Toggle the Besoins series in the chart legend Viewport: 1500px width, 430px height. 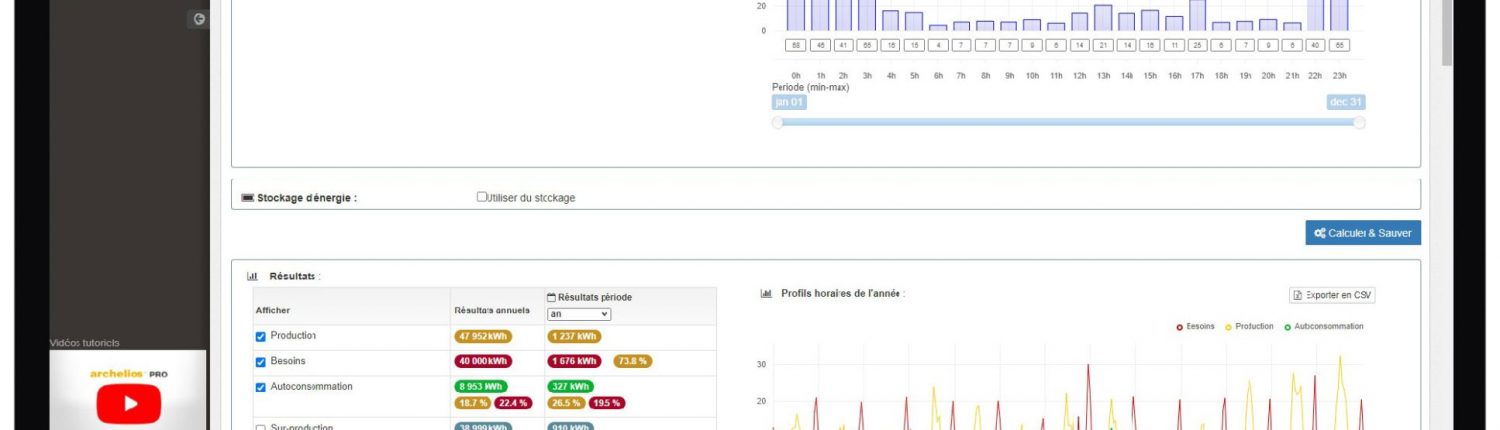[1195, 327]
